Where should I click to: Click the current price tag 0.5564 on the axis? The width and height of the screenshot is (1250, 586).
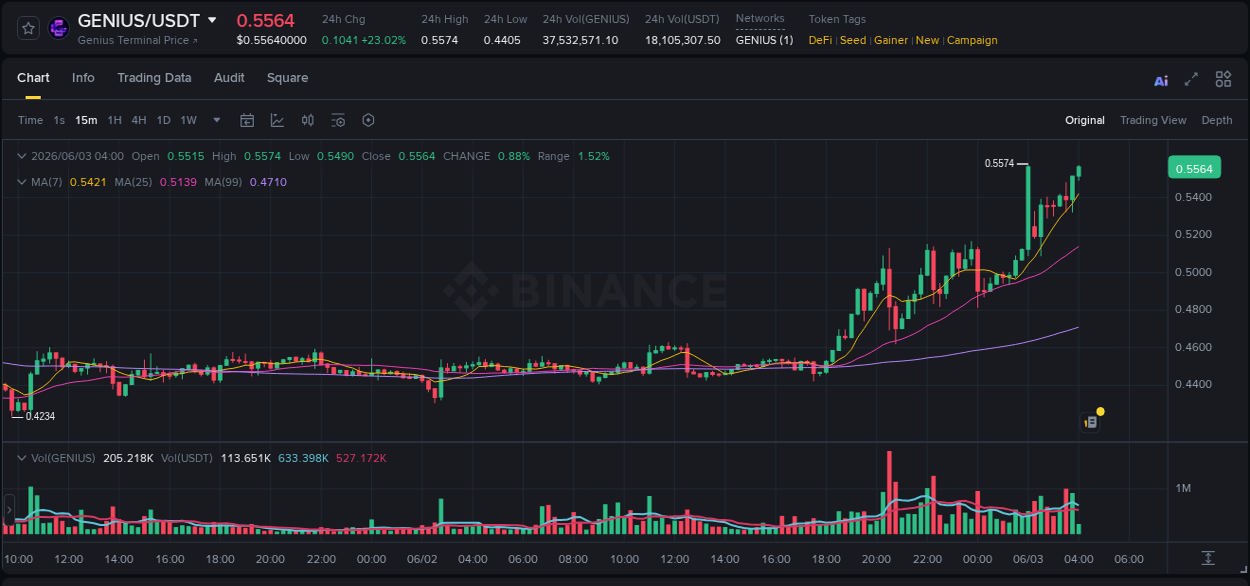(1194, 169)
